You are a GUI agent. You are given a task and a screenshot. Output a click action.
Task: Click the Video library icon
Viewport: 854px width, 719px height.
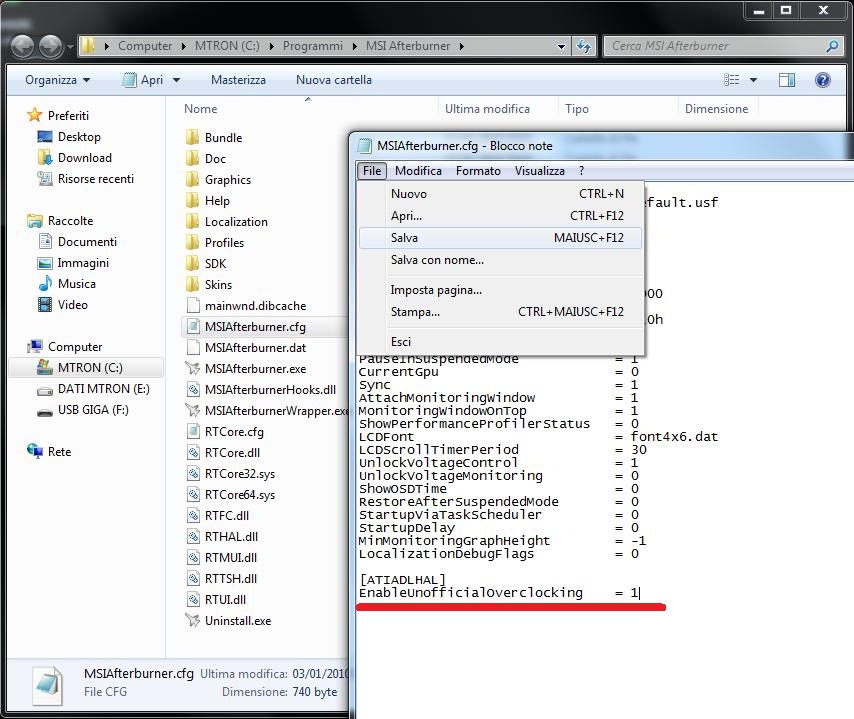pos(45,304)
